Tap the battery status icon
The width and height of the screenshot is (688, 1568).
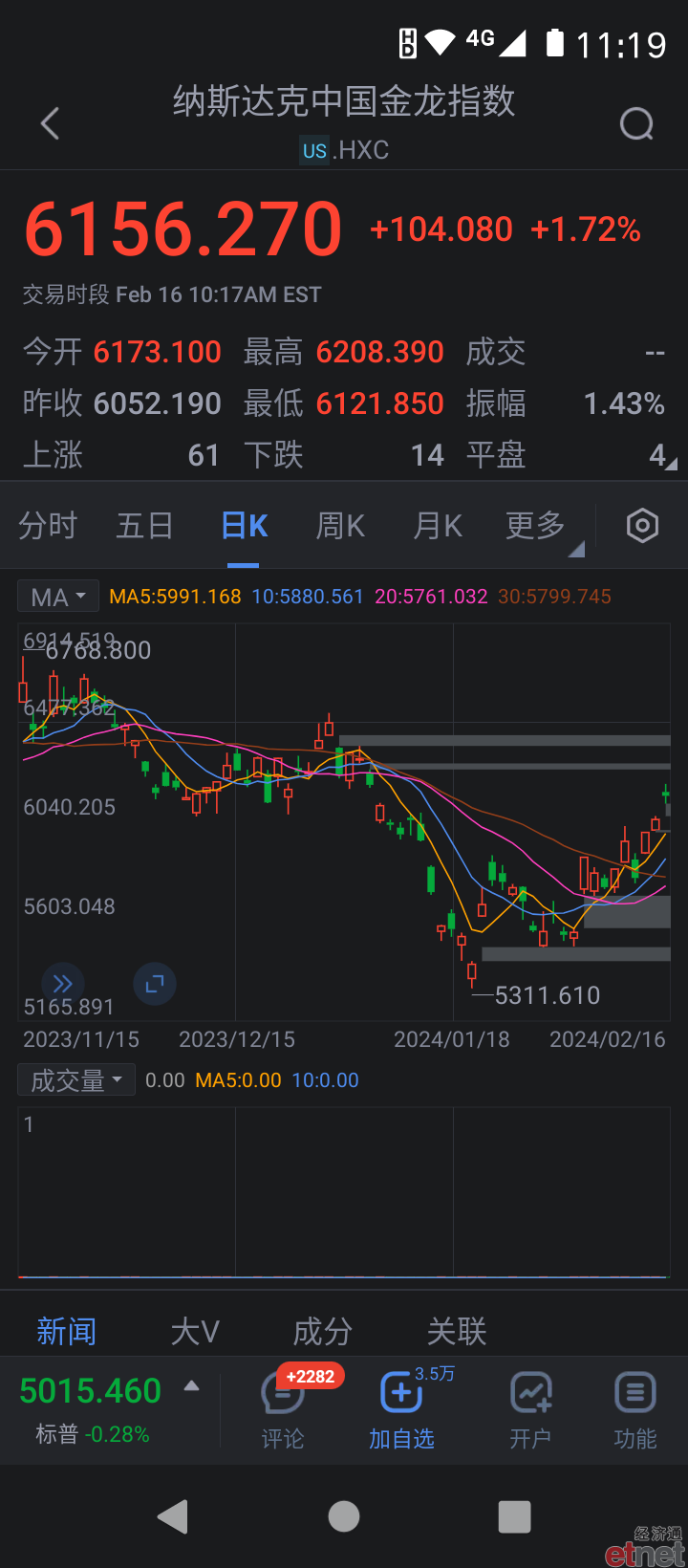(555, 43)
